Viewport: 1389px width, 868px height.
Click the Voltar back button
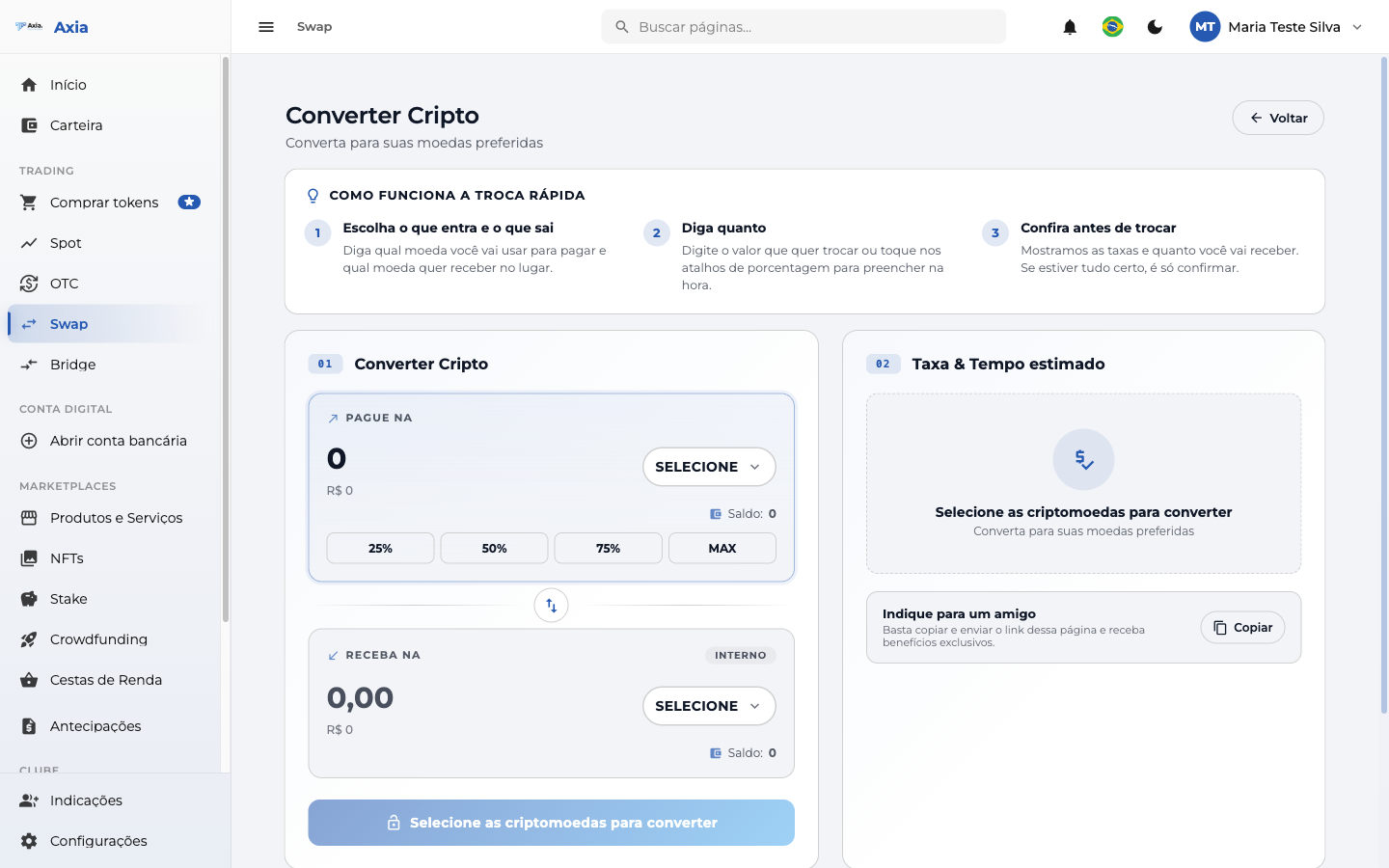tap(1278, 118)
